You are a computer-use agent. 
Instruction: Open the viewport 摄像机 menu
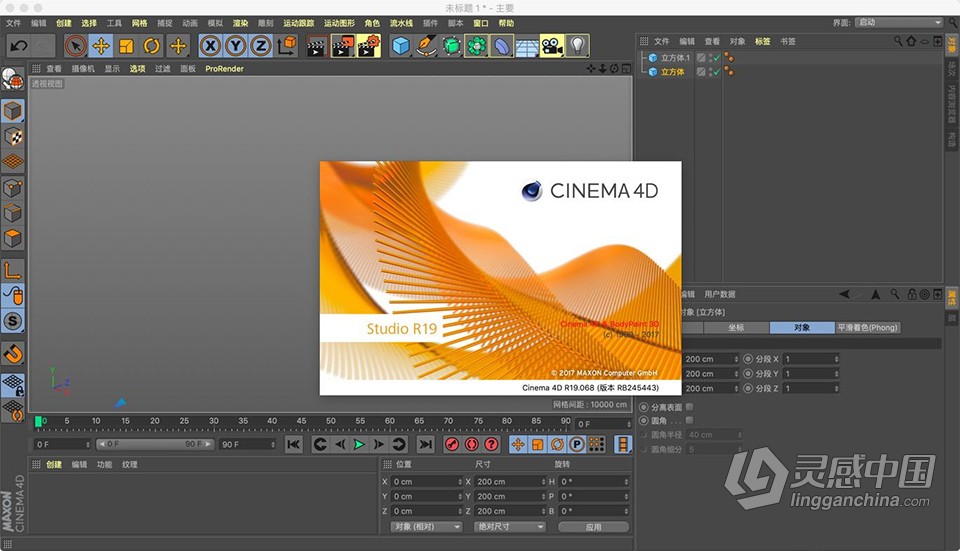pyautogui.click(x=83, y=69)
